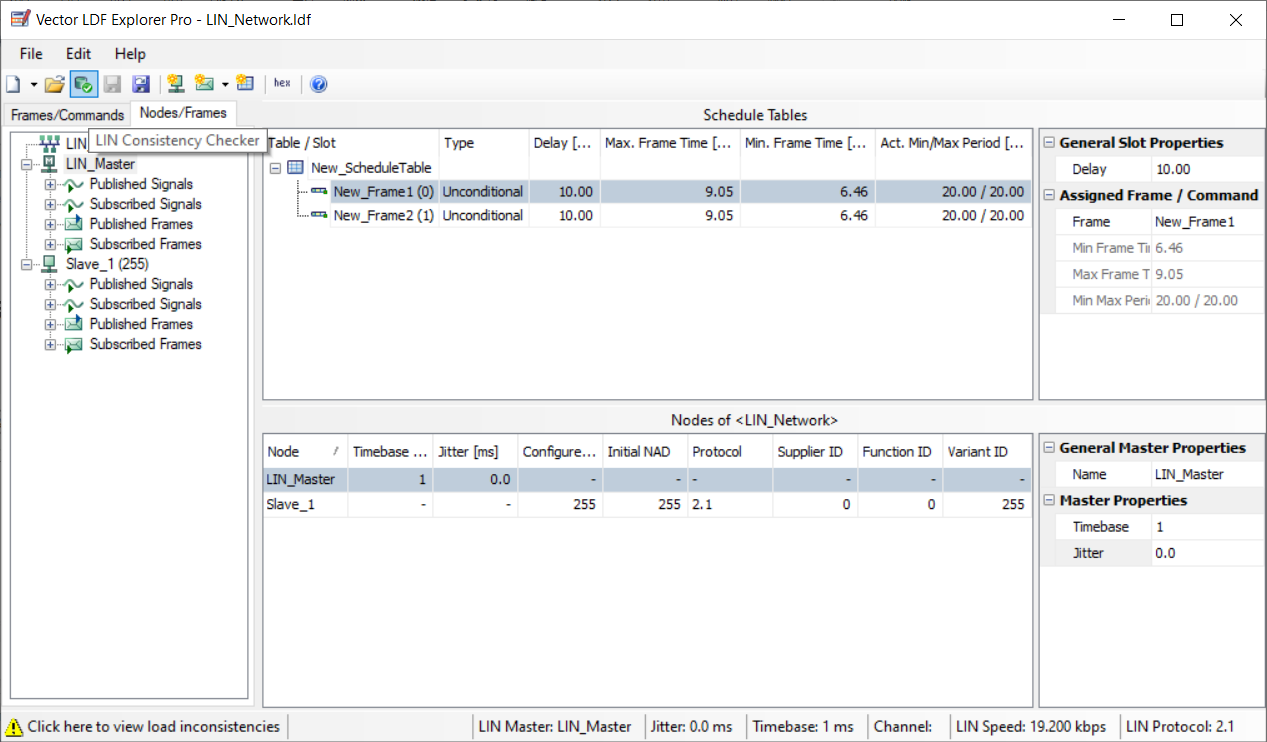The image size is (1267, 742).
Task: Click the warning triangle in status bar
Action: [x=14, y=727]
